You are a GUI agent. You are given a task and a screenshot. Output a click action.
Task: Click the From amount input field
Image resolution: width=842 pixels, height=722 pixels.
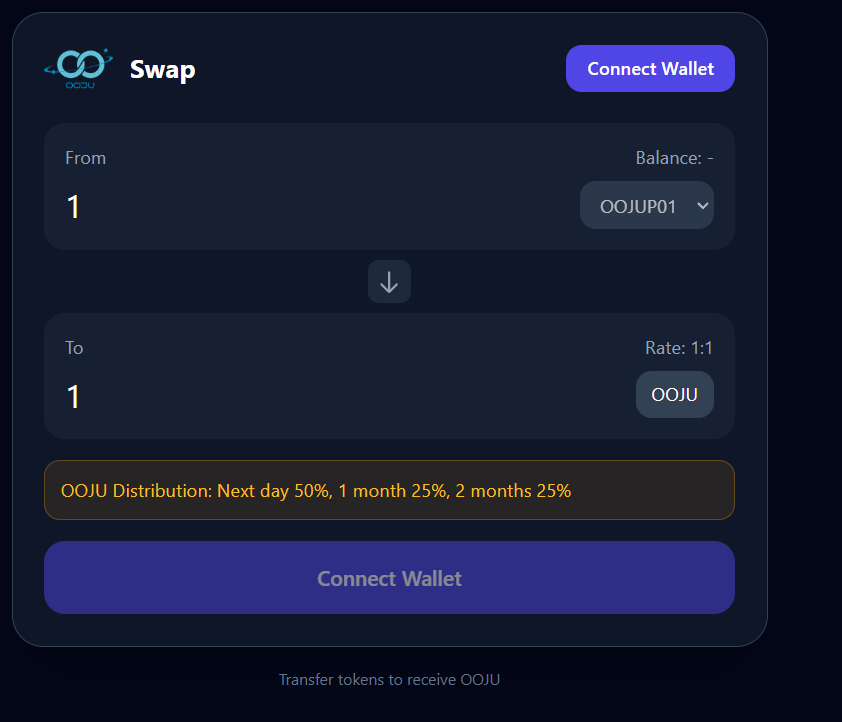300,207
